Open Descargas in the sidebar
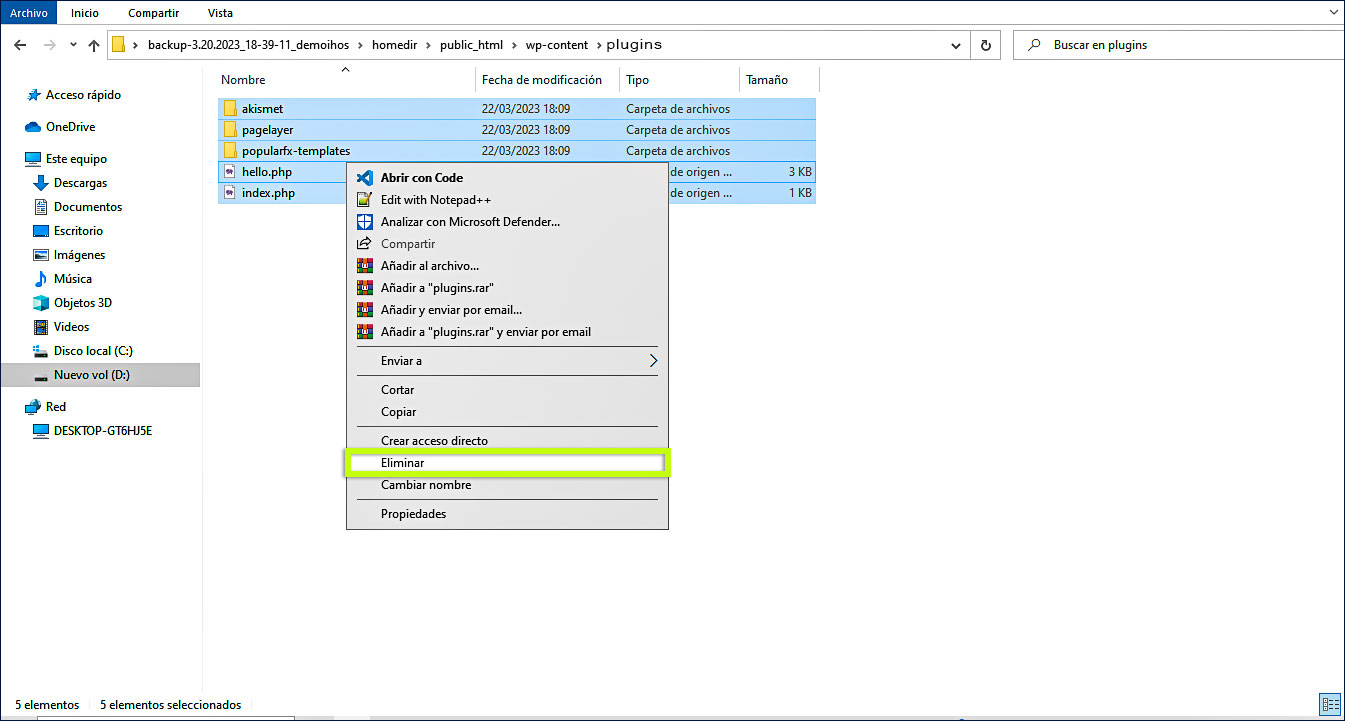This screenshot has height=721, width=1345. (x=80, y=183)
